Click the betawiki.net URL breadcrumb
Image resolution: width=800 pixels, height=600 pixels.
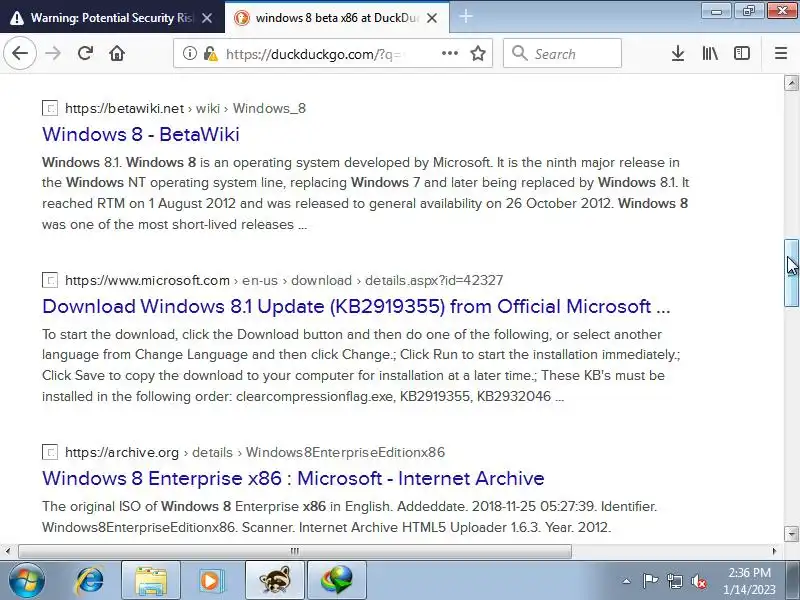pos(124,108)
